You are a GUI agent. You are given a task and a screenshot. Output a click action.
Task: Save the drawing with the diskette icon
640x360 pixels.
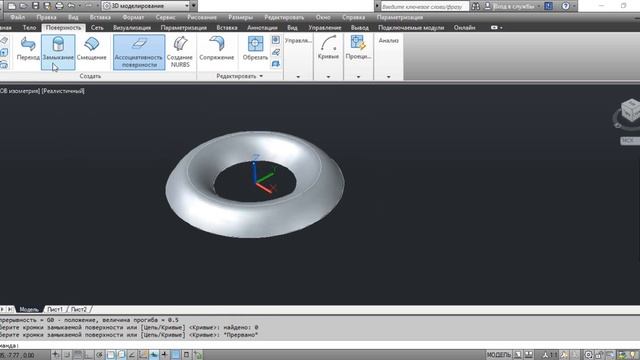[36, 6]
